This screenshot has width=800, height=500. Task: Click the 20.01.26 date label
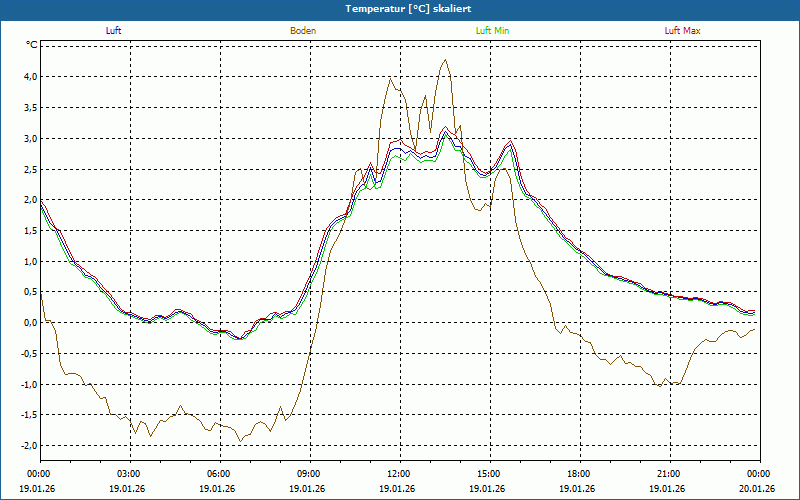tap(758, 489)
